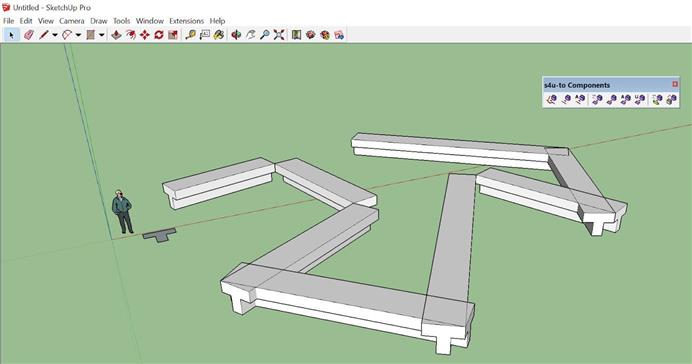The height and width of the screenshot is (364, 692).
Task: Select the Pan hand tool
Action: tap(250, 35)
